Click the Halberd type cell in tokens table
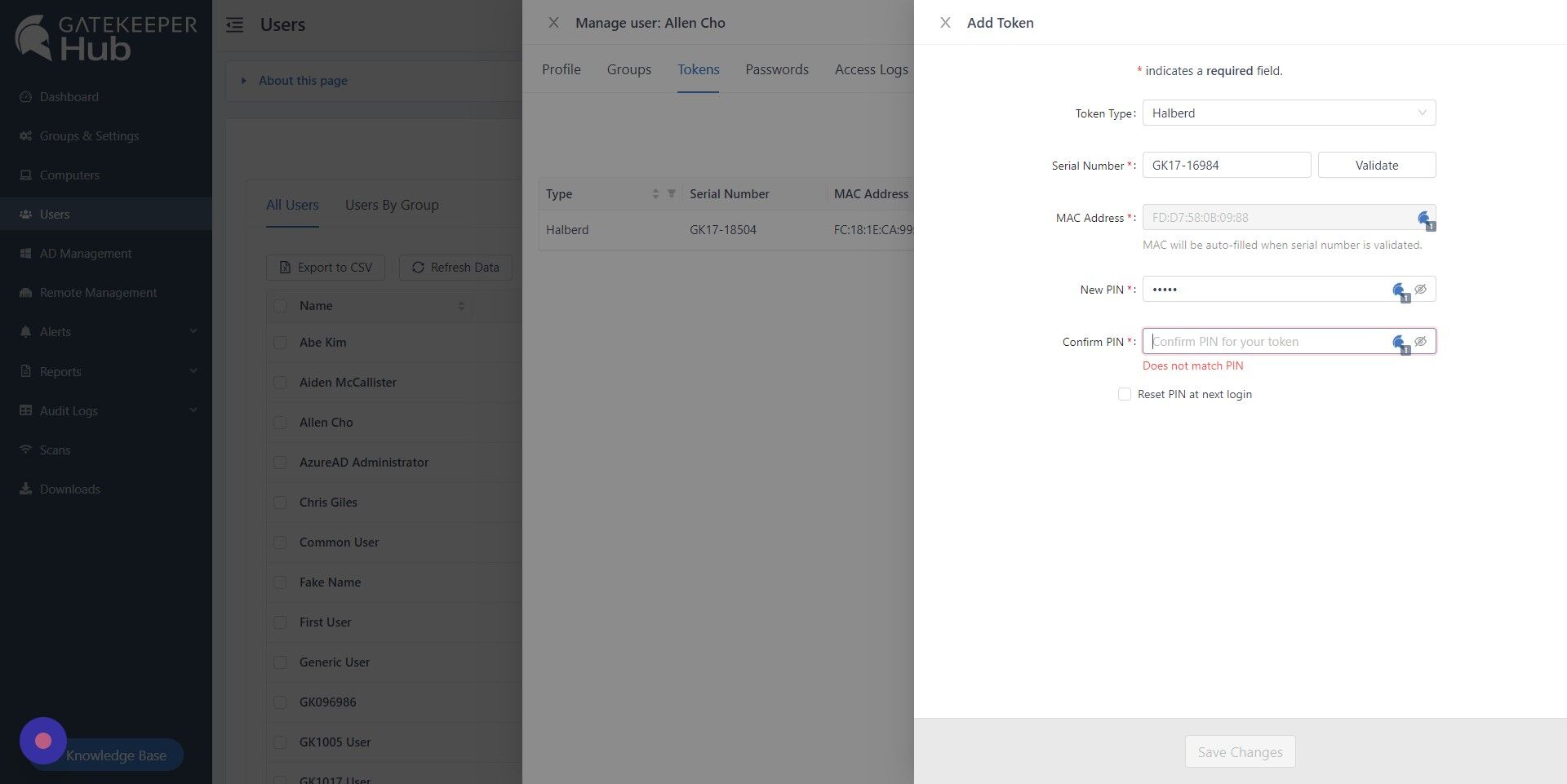This screenshot has width=1567, height=784. (567, 230)
